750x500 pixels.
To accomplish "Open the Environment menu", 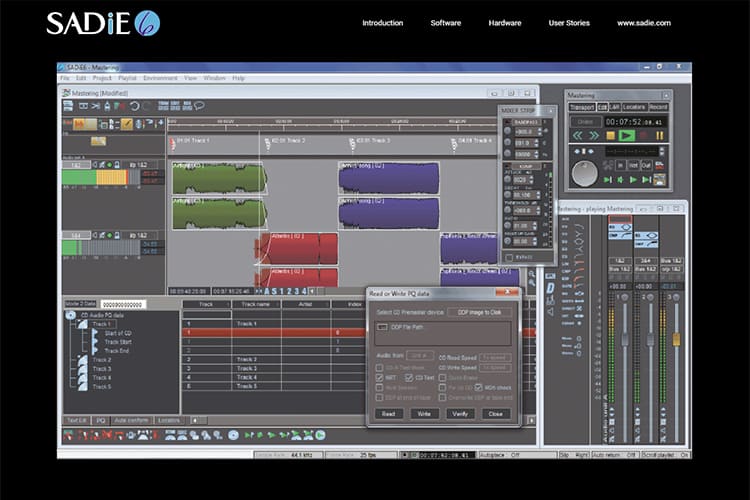I will [160, 78].
